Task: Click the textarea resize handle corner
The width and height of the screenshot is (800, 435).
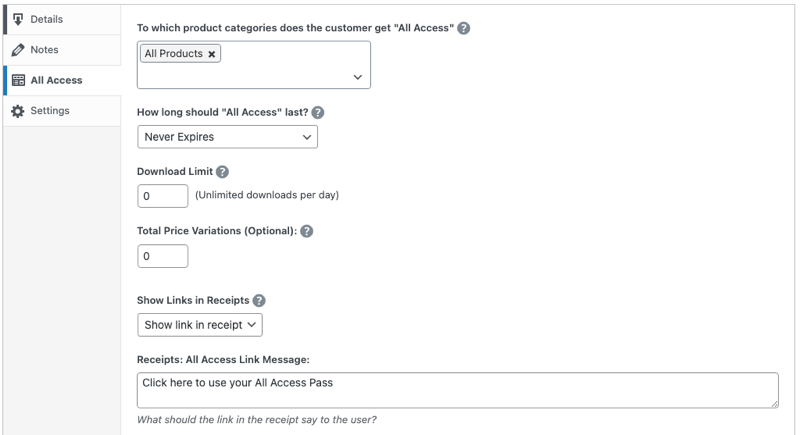Action: click(x=774, y=403)
